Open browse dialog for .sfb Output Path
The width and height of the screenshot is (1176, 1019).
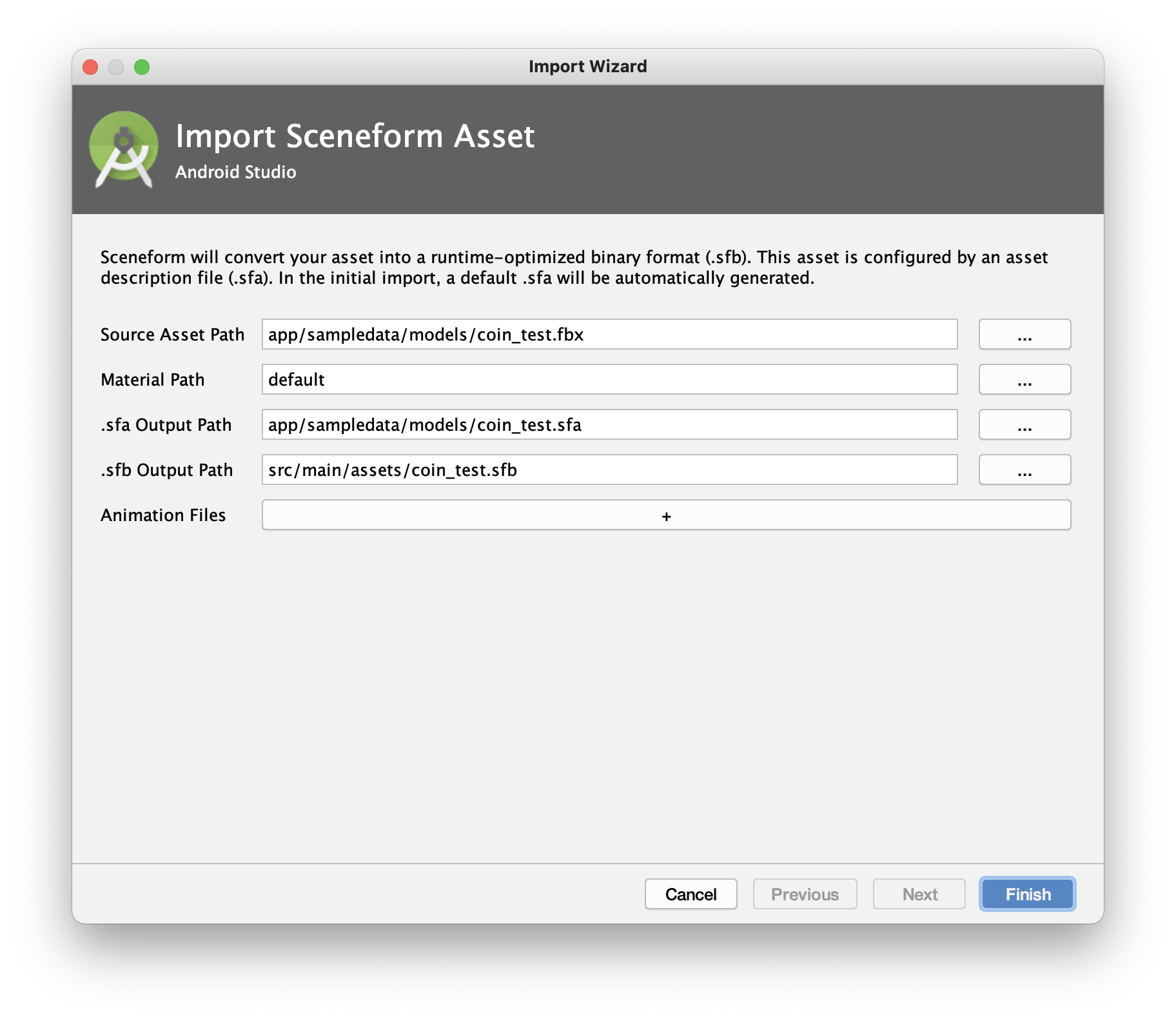1024,470
